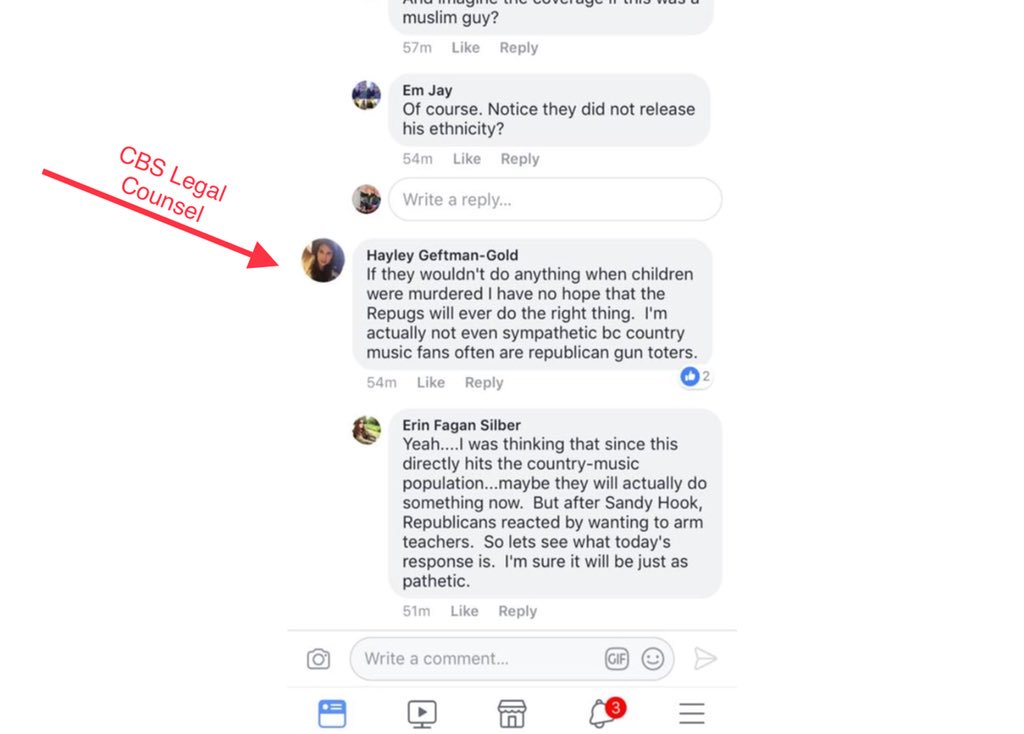
Task: Reply to Em Jay's comment
Action: click(520, 159)
